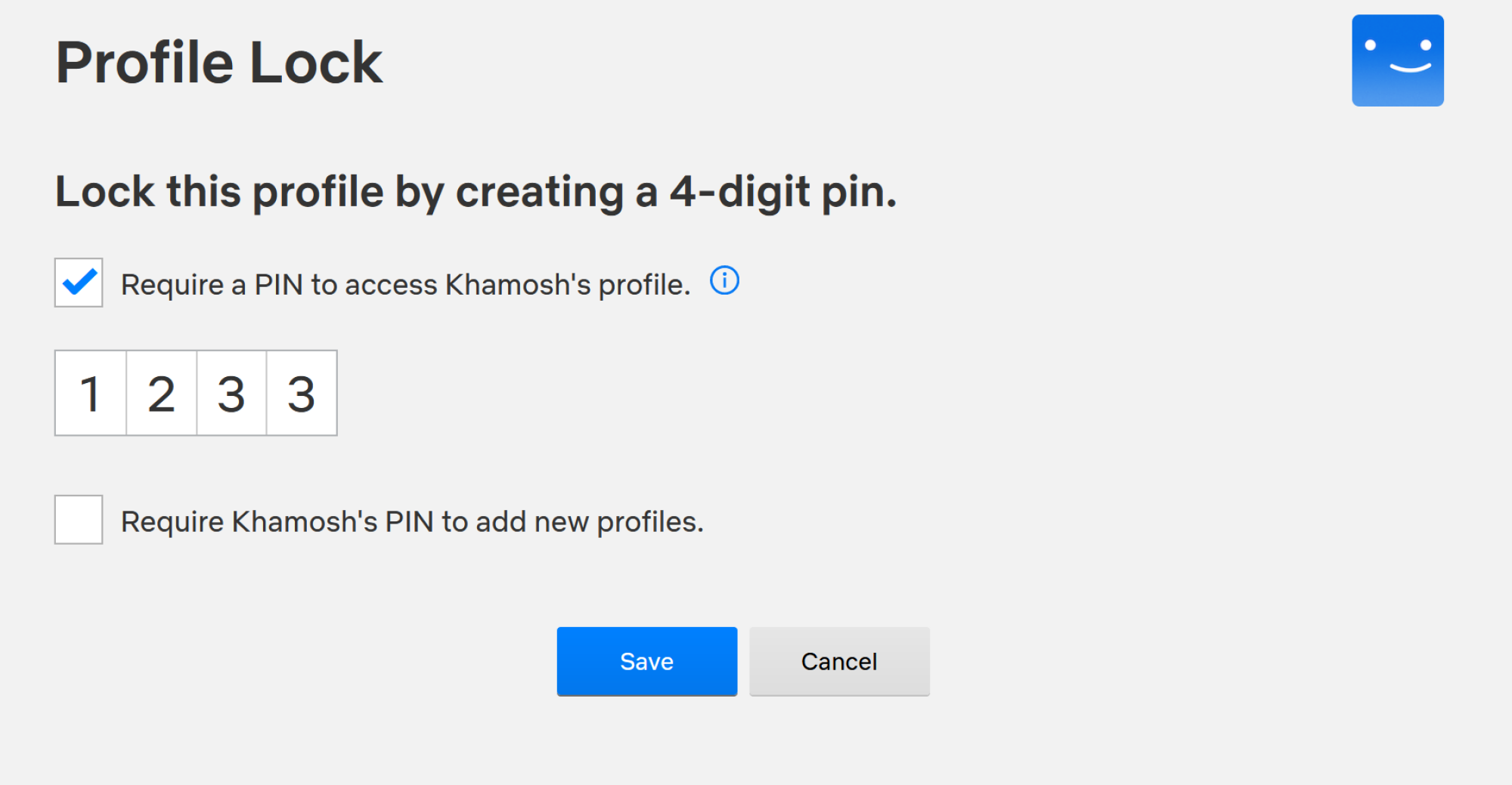Click the Profile Lock page heading

pos(219,63)
